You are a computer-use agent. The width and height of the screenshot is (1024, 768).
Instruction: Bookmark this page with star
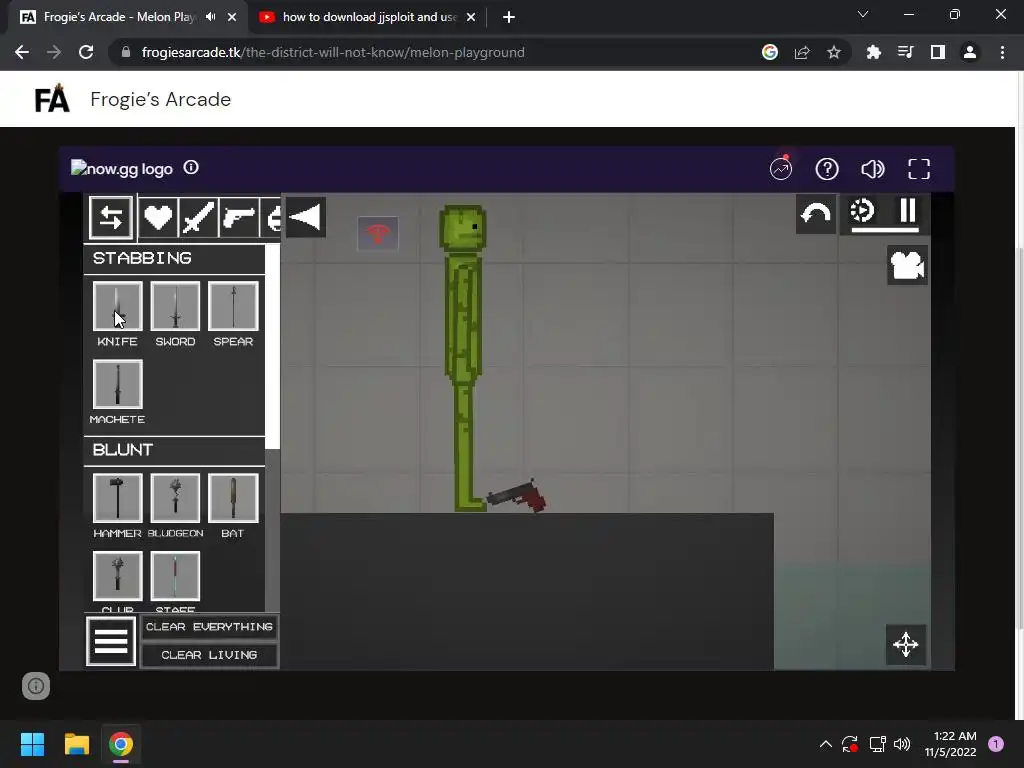click(x=834, y=52)
